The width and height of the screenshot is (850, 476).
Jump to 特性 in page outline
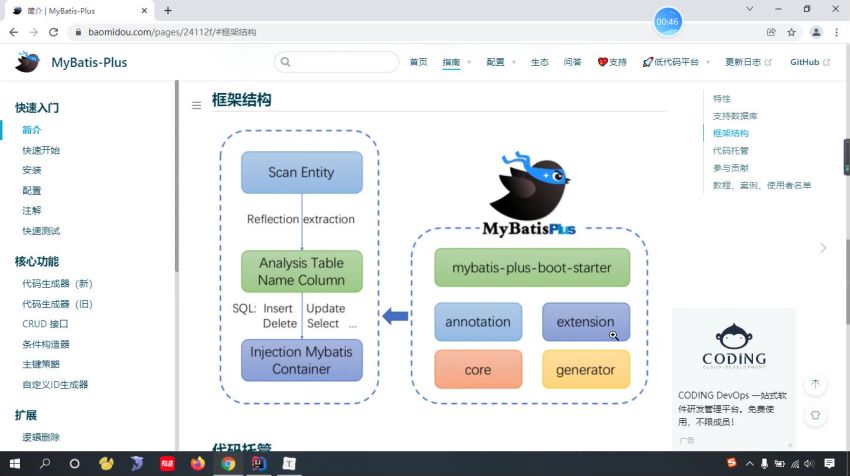(722, 99)
